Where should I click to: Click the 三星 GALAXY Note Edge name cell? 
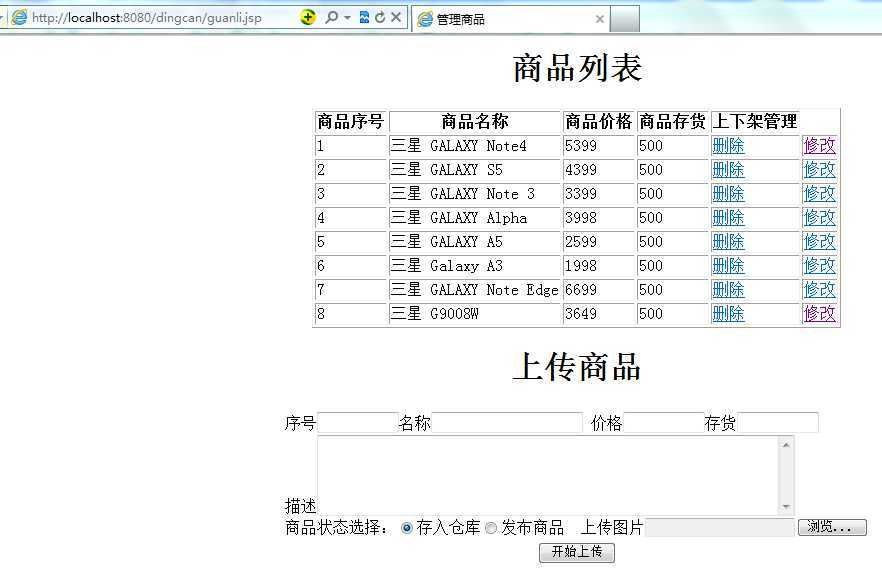(x=475, y=290)
